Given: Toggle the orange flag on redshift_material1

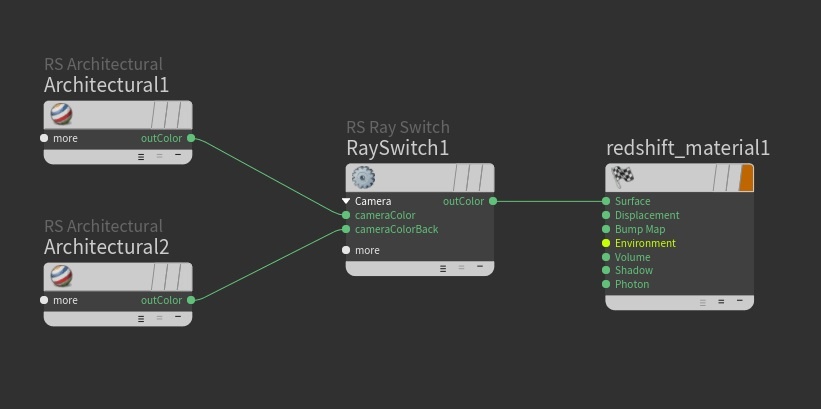Looking at the screenshot, I should click(x=746, y=177).
